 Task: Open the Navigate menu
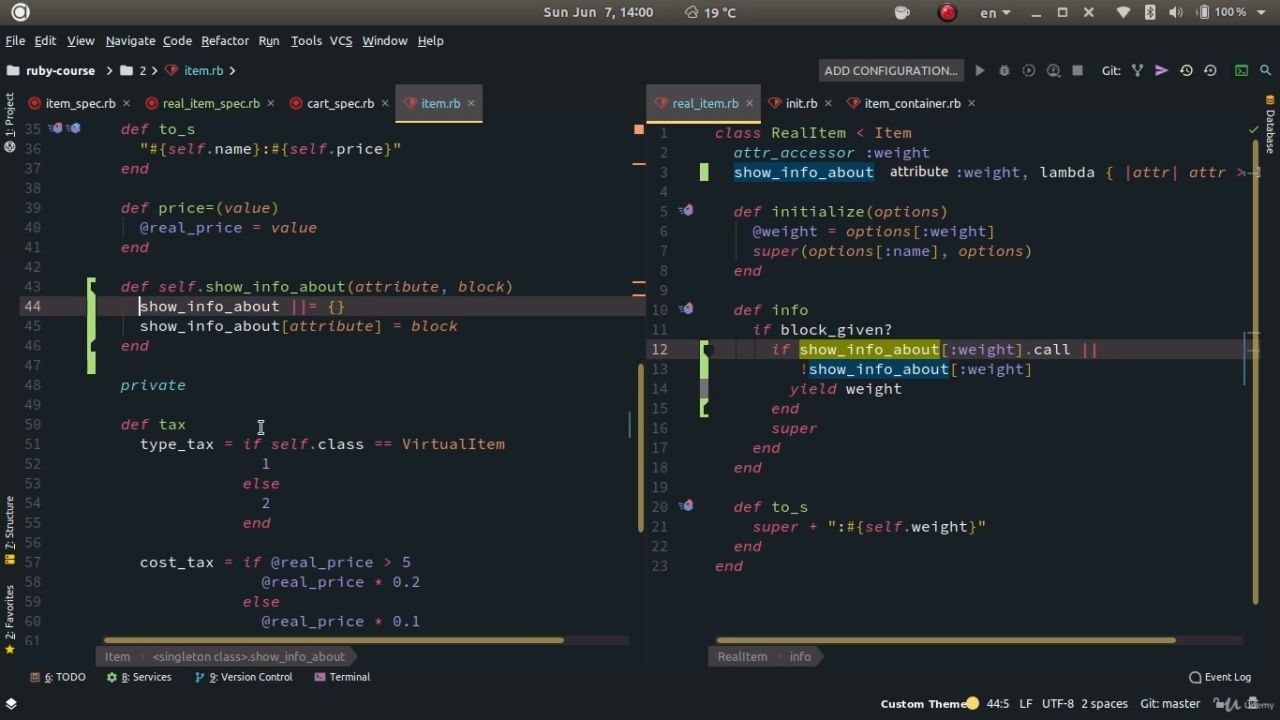click(x=130, y=41)
